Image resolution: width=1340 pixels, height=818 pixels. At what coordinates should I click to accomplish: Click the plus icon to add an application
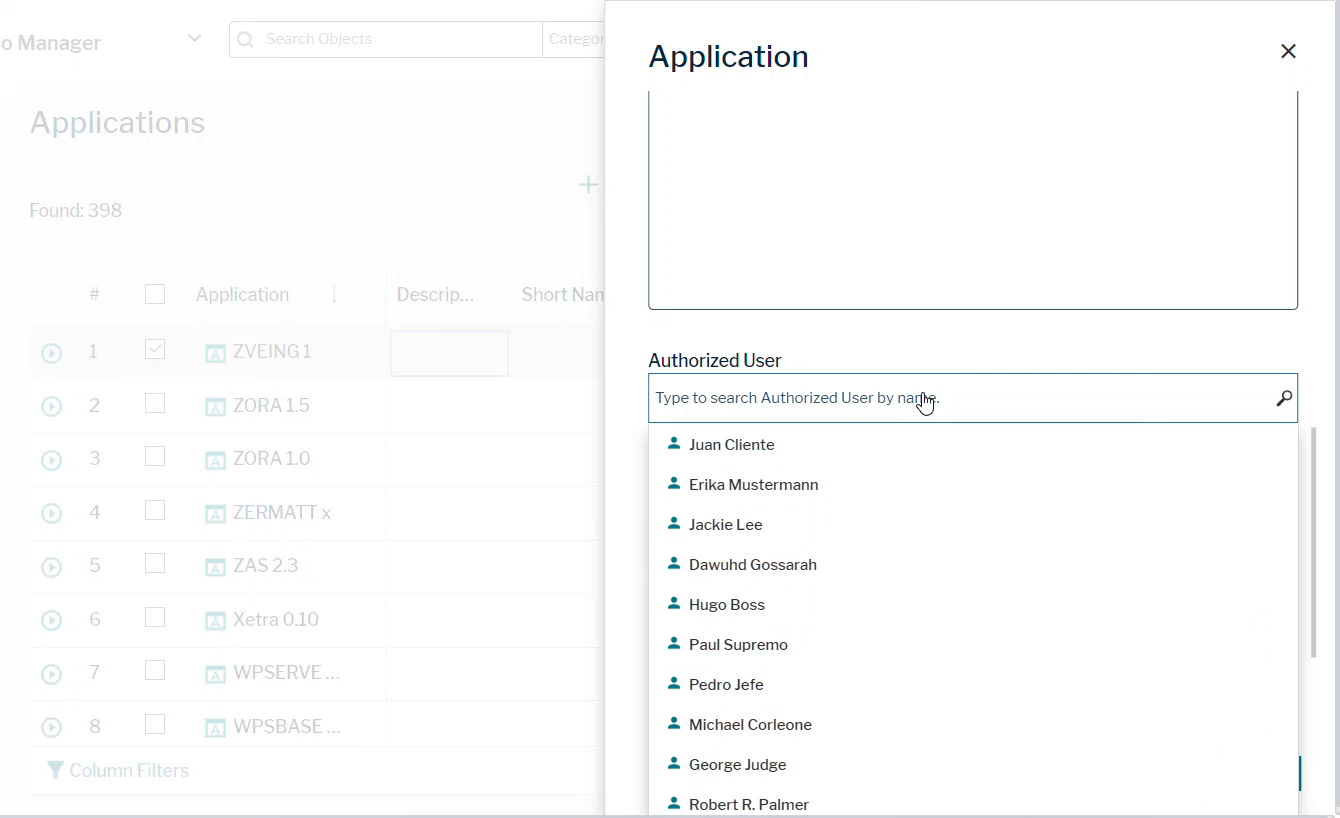588,184
